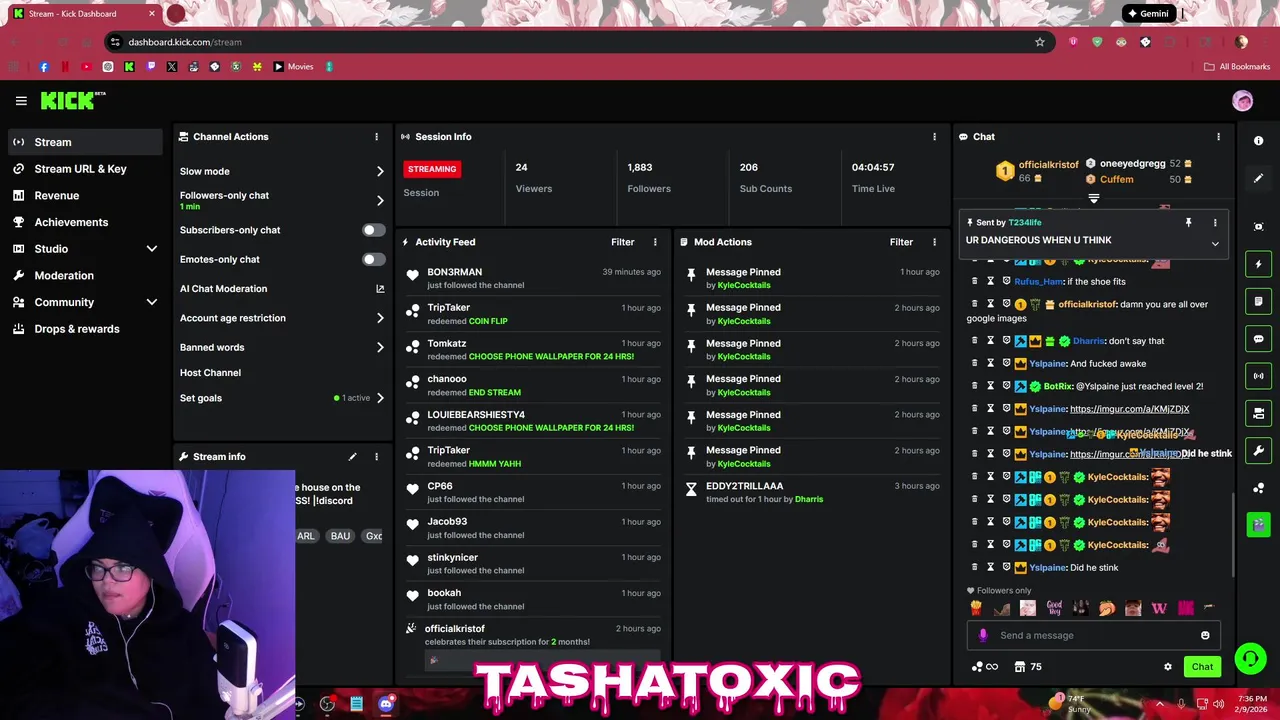This screenshot has width=1280, height=720.
Task: Expand Banned words settings
Action: pos(380,347)
